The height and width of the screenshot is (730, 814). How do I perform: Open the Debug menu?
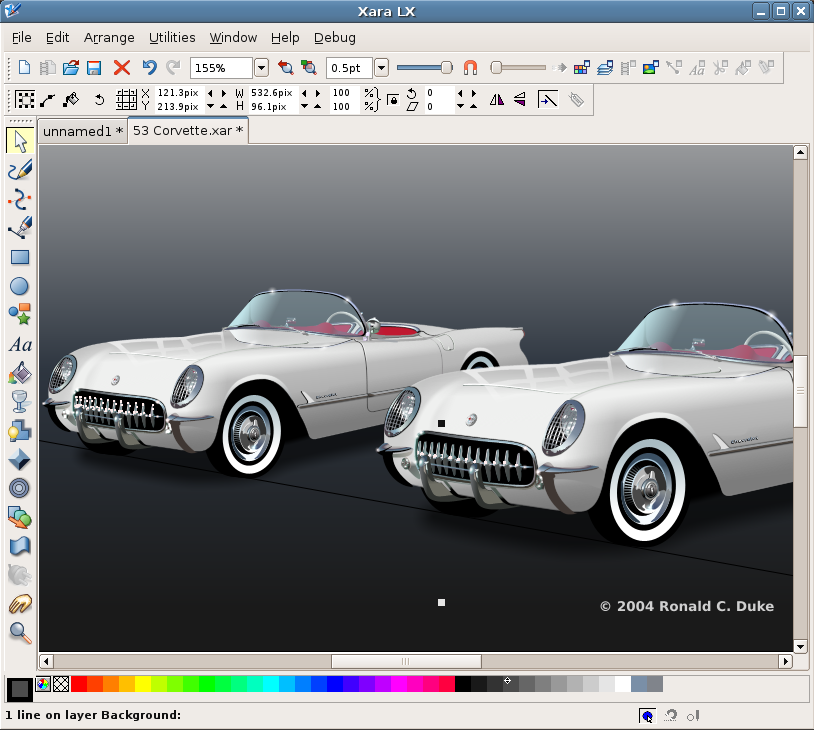pyautogui.click(x=335, y=37)
